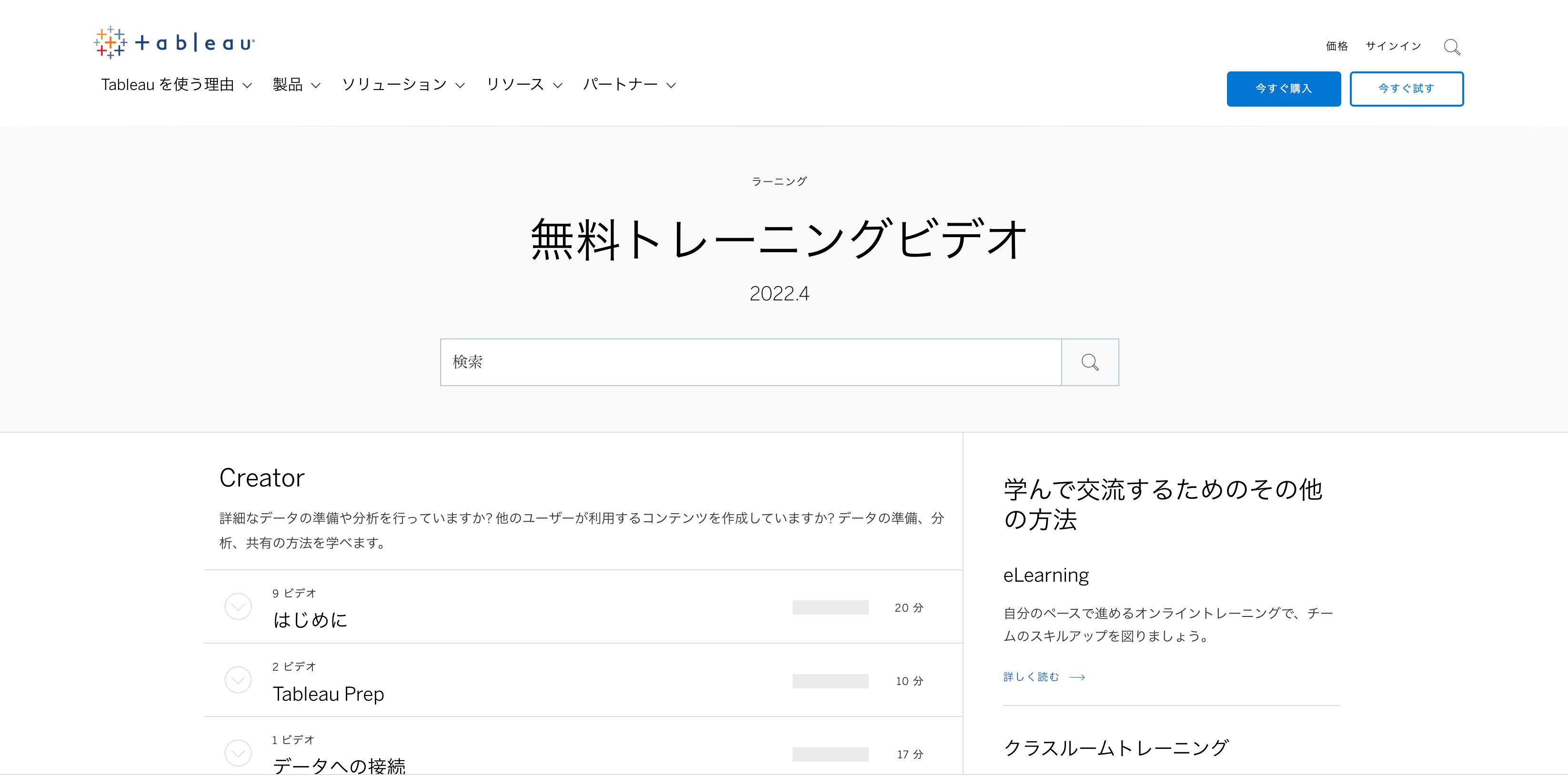The image size is (1568, 775).
Task: Click the 1 ビデオ label
Action: 293,740
